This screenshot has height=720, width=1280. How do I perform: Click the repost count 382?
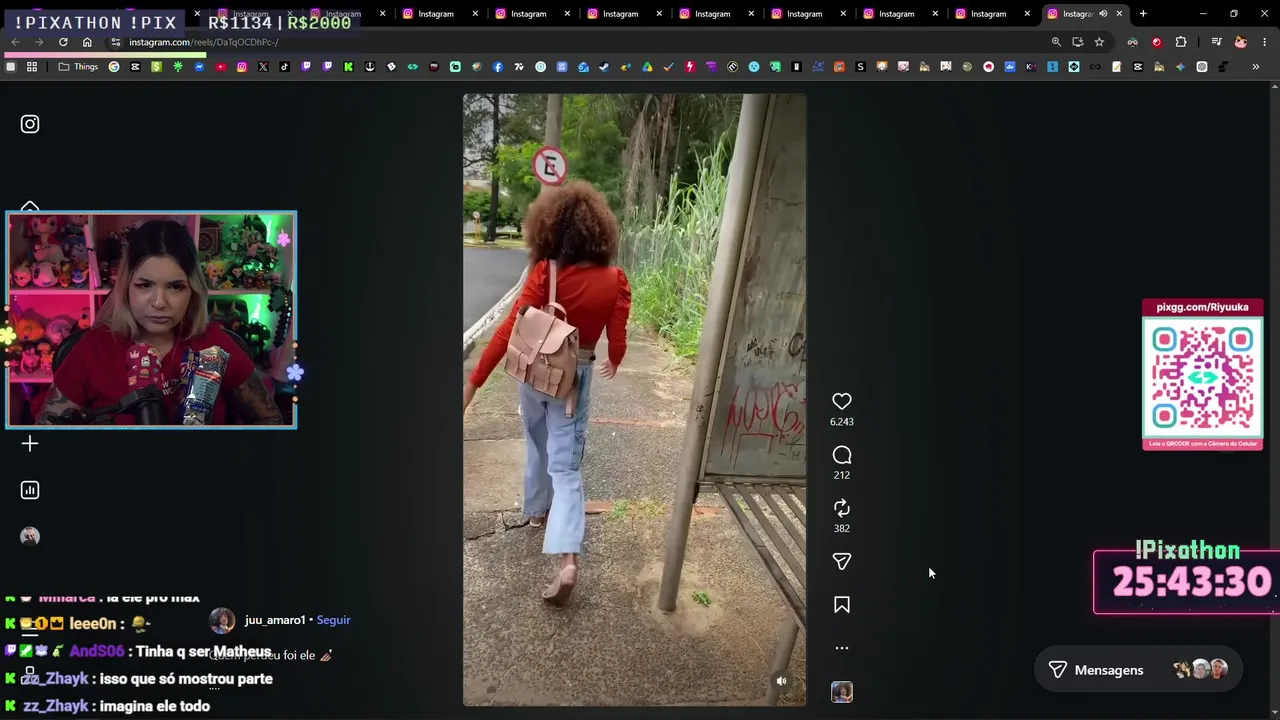(842, 528)
